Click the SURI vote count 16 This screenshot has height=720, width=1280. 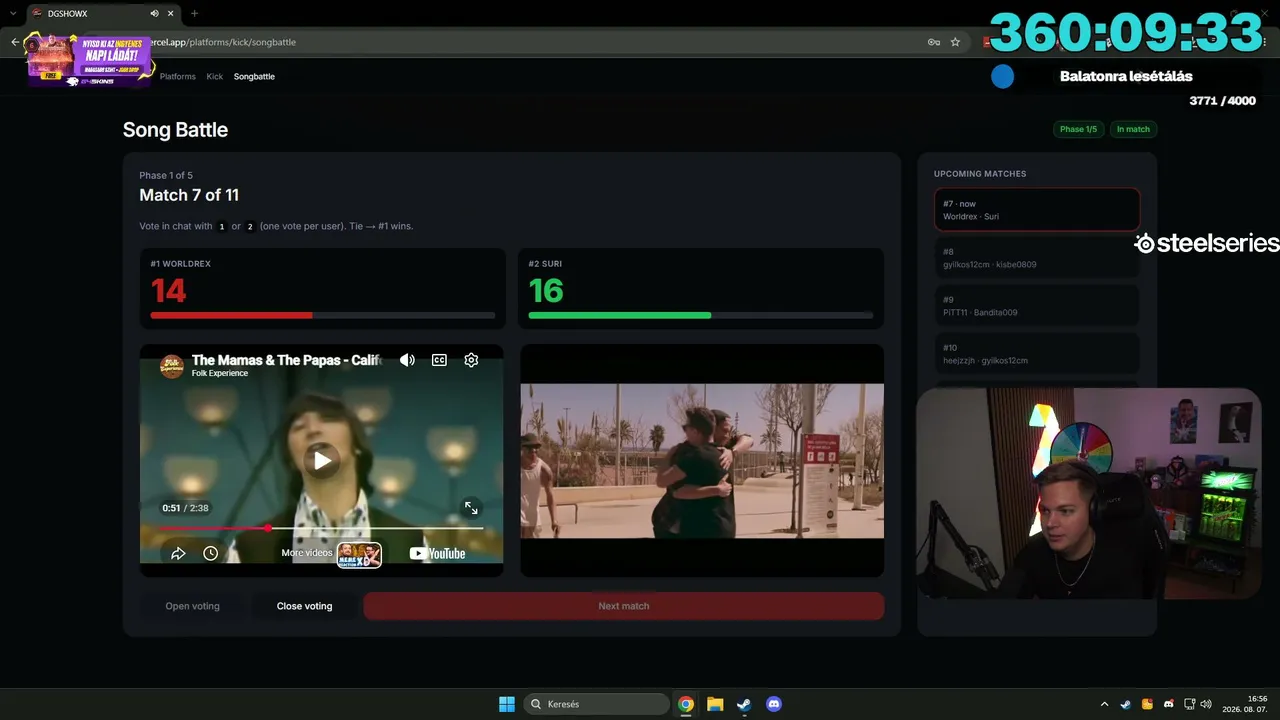click(x=546, y=291)
